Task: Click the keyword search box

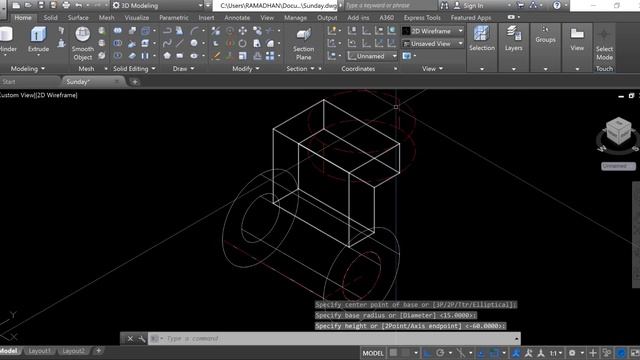Action: click(x=390, y=5)
